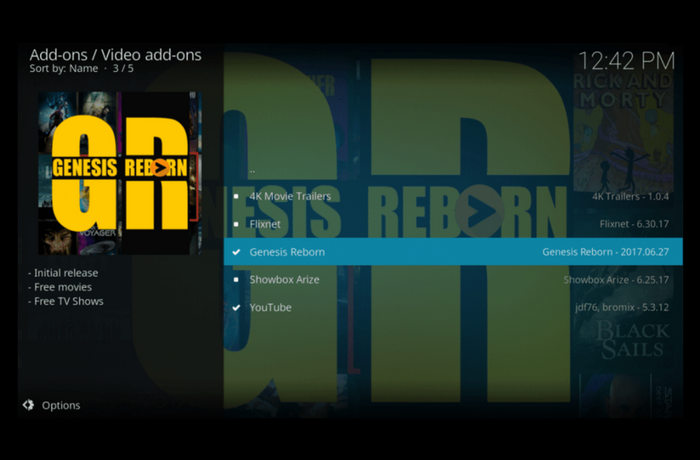Click the Genesis Reborn add-on thumbnail
The height and width of the screenshot is (460, 700).
pyautogui.click(x=119, y=173)
